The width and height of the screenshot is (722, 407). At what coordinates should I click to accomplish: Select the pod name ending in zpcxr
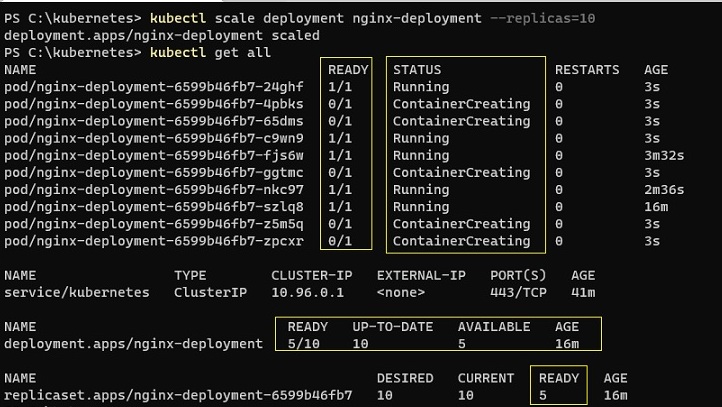coord(154,241)
